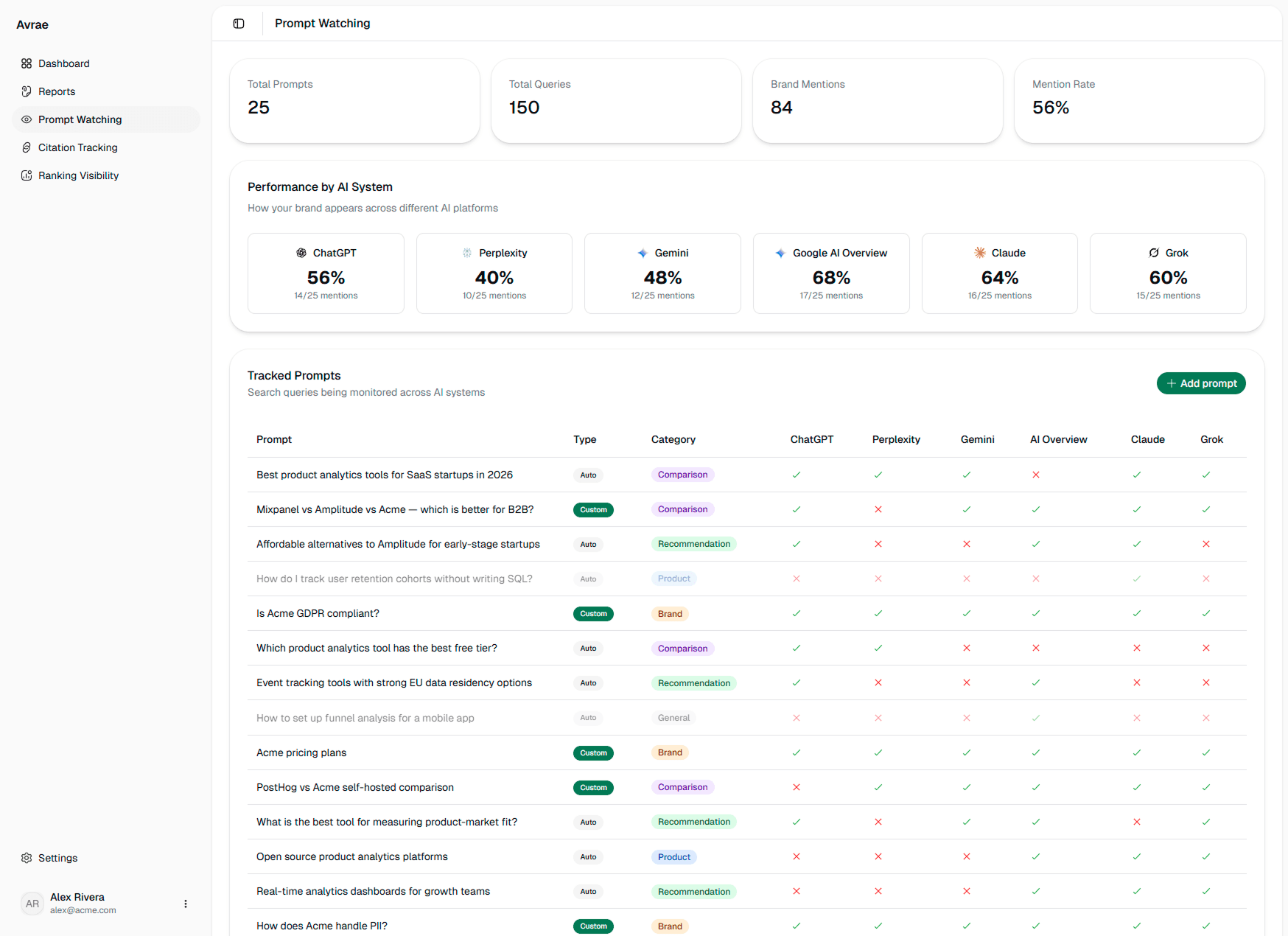
Task: Click the Perplexity logo icon
Action: [467, 253]
